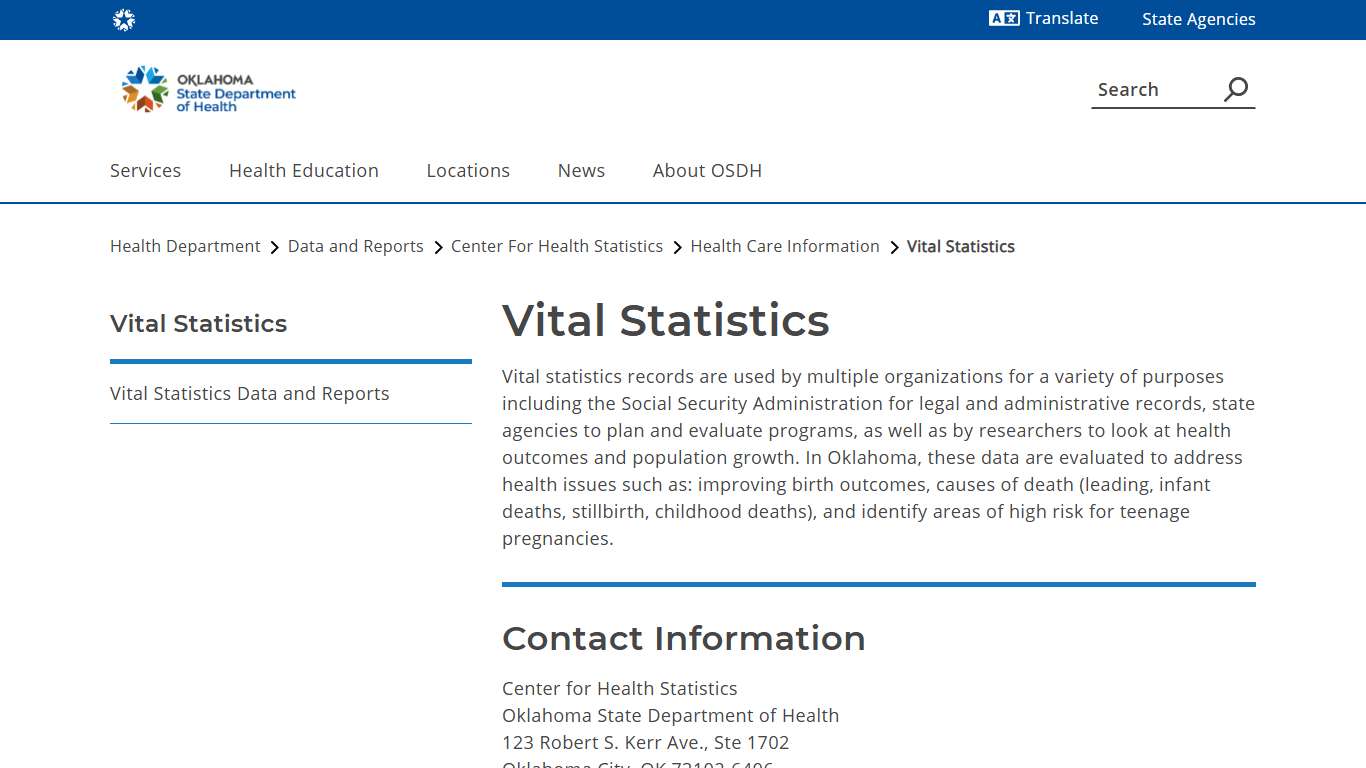Click the chevron after Data and Reports
This screenshot has height=768, width=1366.
[437, 247]
